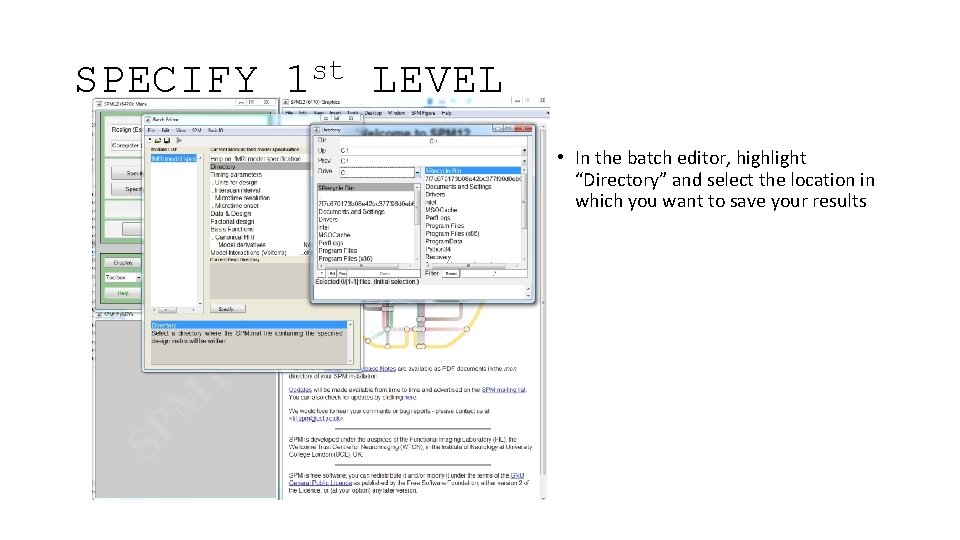Select 'Recovery' in right list

tap(438, 257)
